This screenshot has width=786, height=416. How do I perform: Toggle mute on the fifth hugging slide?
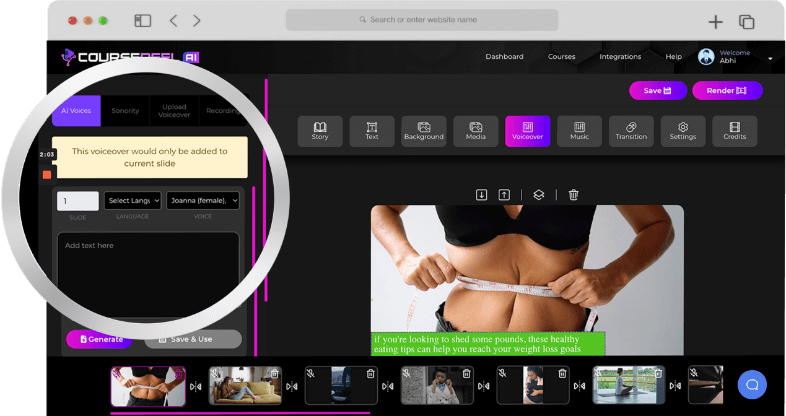click(503, 373)
